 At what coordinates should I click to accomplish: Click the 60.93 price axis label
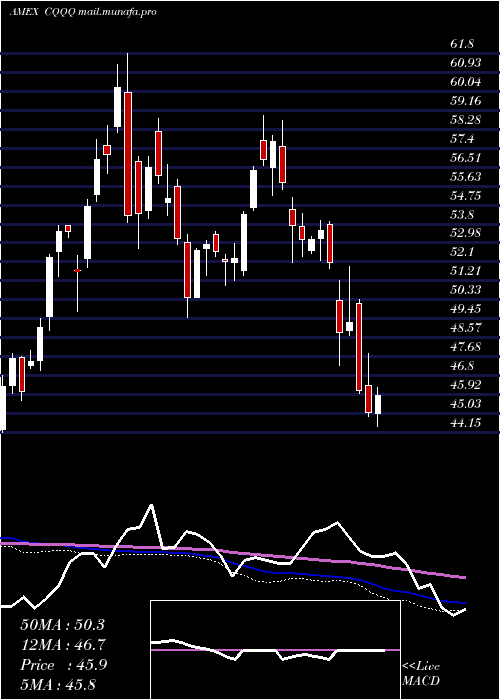point(466,63)
